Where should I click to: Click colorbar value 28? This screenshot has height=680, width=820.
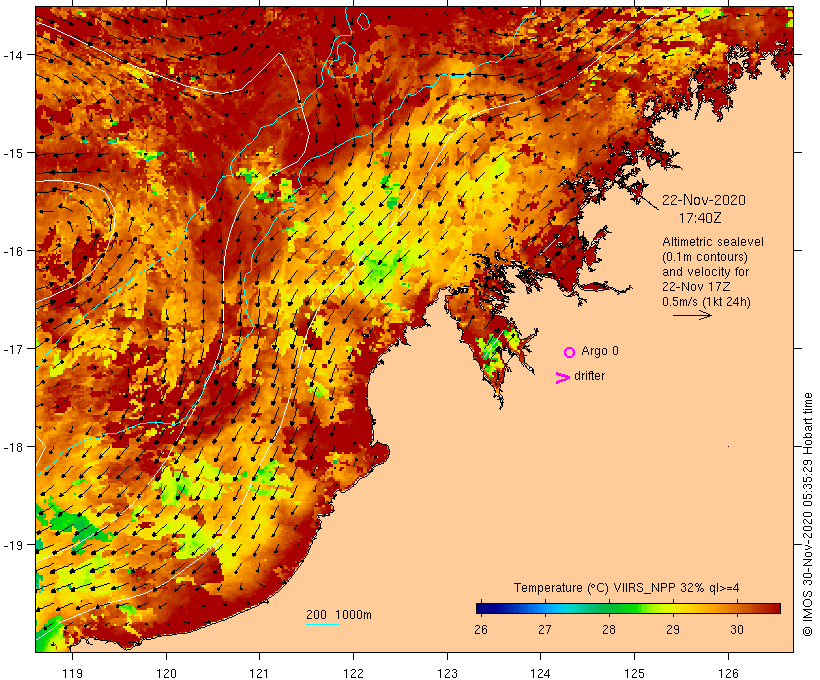pyautogui.click(x=609, y=629)
